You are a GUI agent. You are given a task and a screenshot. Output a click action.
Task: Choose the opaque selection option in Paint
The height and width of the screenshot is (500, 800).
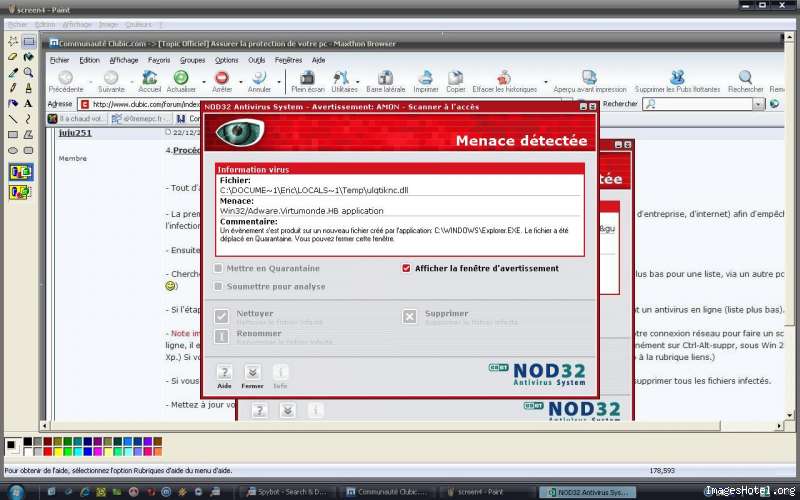[21, 172]
